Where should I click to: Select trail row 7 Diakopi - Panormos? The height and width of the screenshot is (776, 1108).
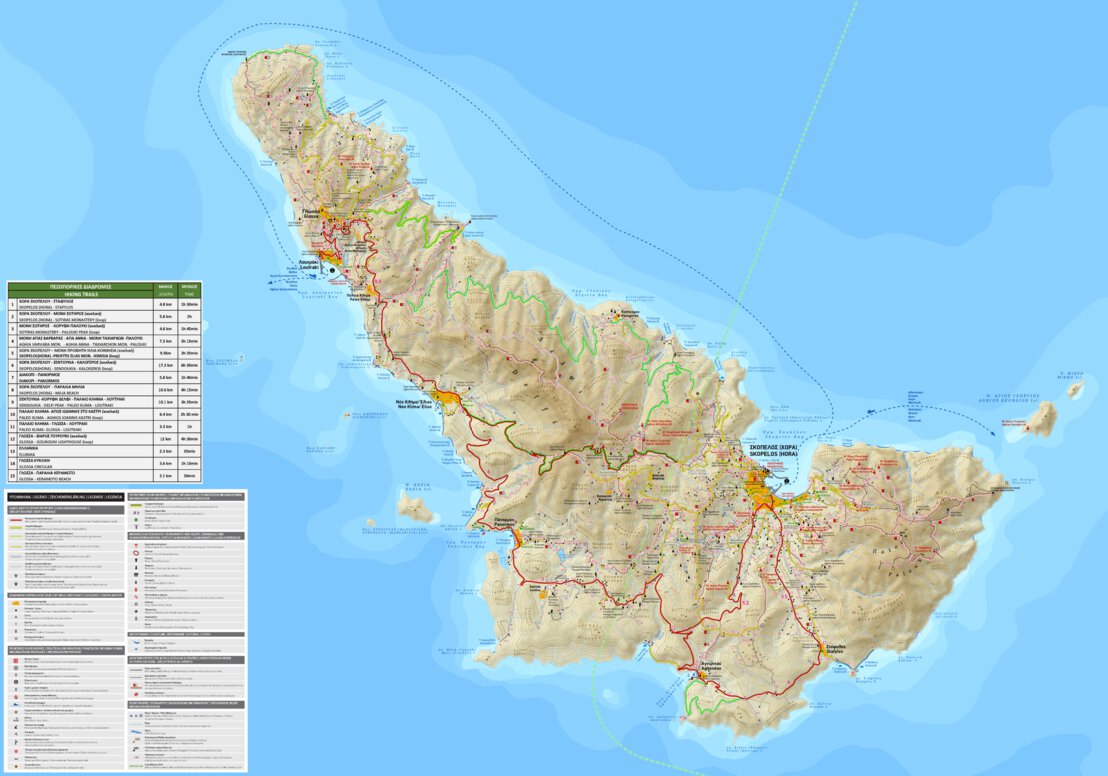(x=105, y=377)
